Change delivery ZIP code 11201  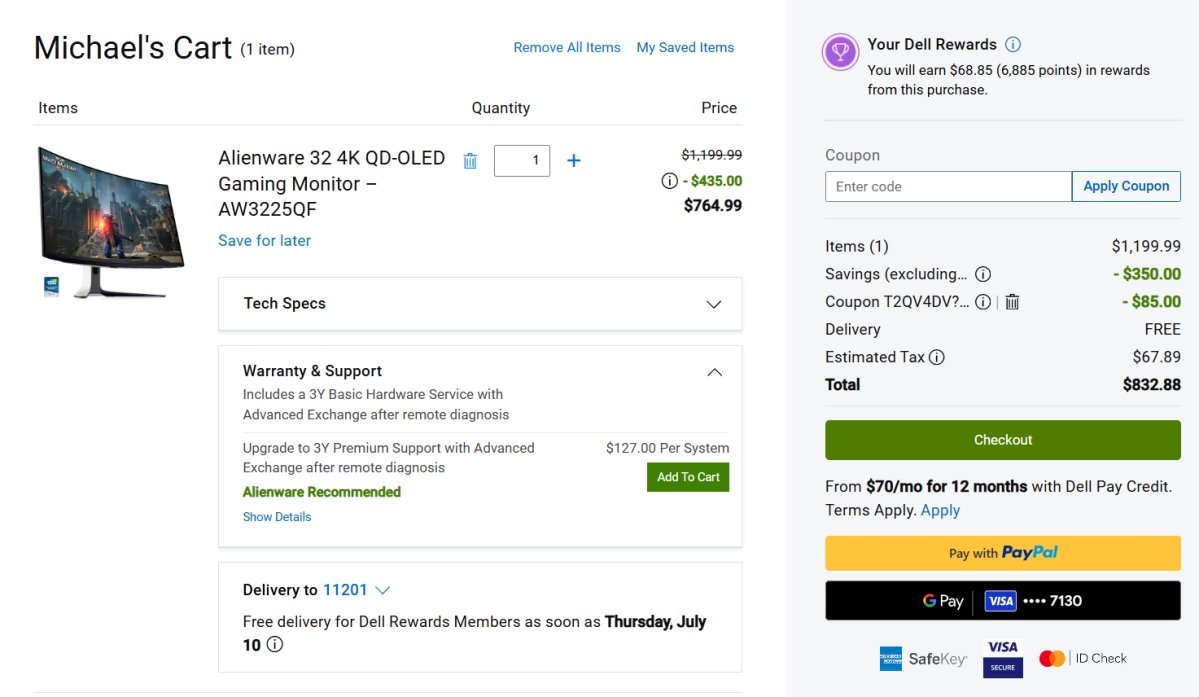(x=356, y=590)
